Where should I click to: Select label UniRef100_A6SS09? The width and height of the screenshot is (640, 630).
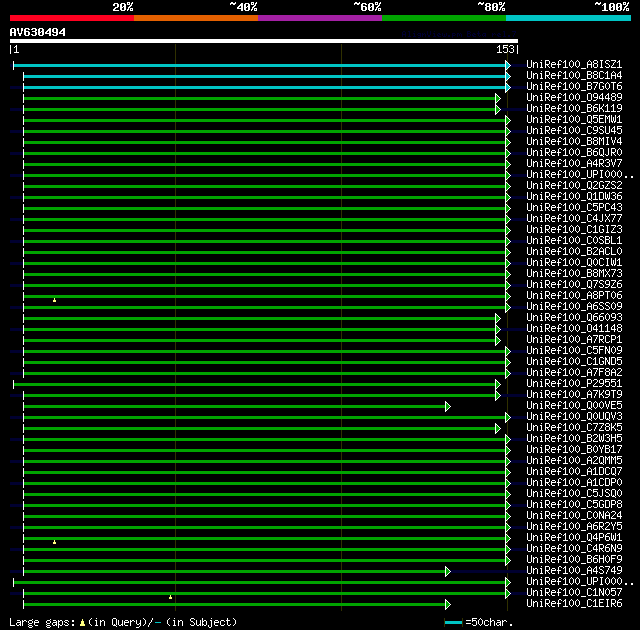pos(574,307)
